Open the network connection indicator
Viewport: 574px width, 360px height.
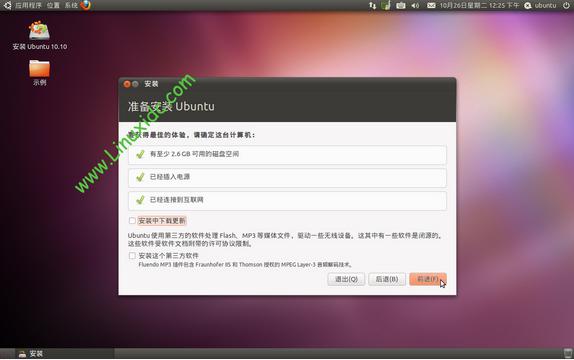pyautogui.click(x=372, y=5)
